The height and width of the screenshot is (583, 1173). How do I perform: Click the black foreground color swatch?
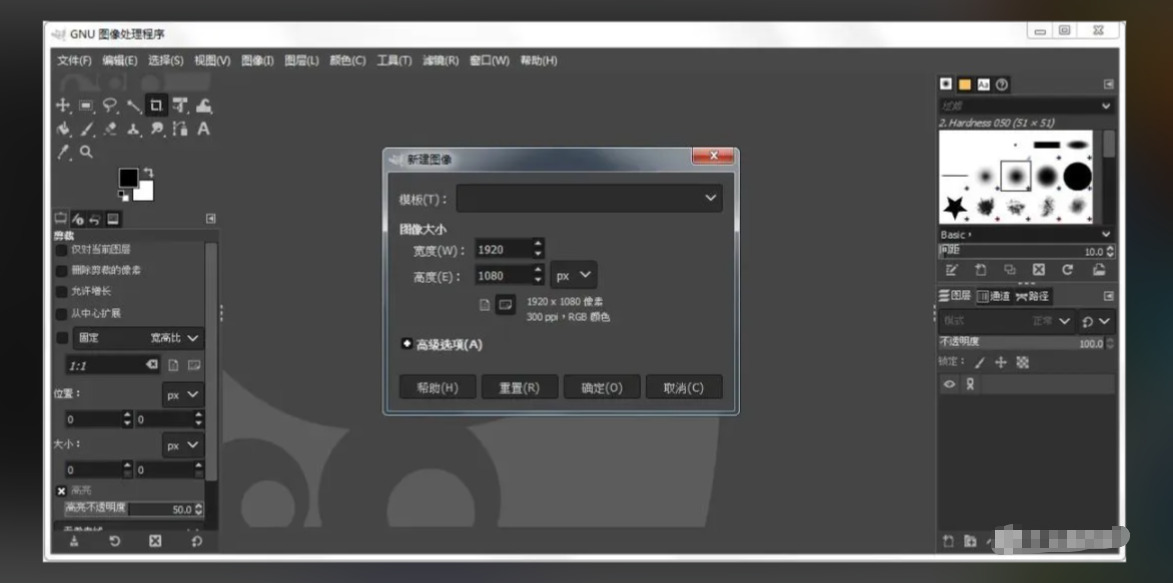click(x=127, y=177)
